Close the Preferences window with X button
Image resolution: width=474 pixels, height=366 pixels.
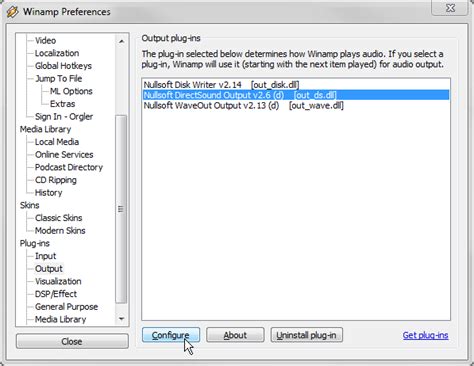tap(450, 8)
